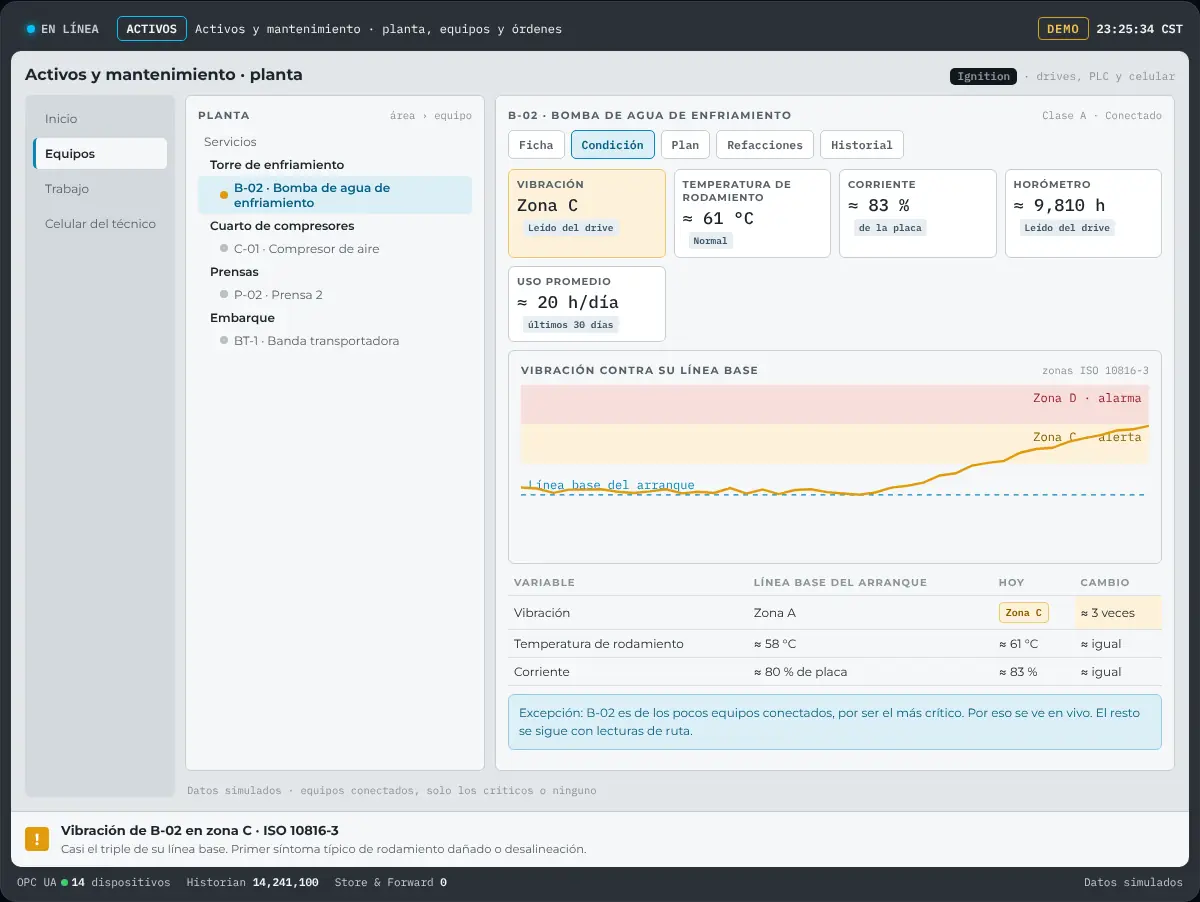Viewport: 1200px width, 902px height.
Task: Select B-02 Bomba de agua de enfriamiento
Action: 335,195
